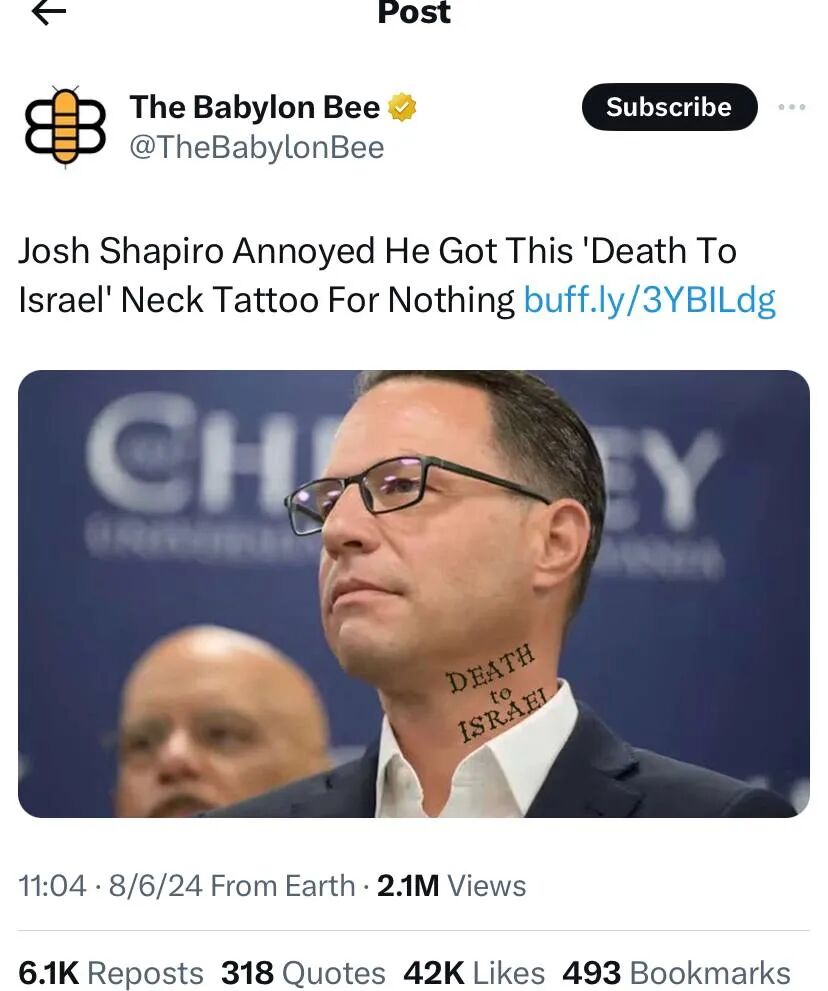Screen dimensions: 828x991
Task: Open The Babylon Bee profile avatar
Action: 65,127
